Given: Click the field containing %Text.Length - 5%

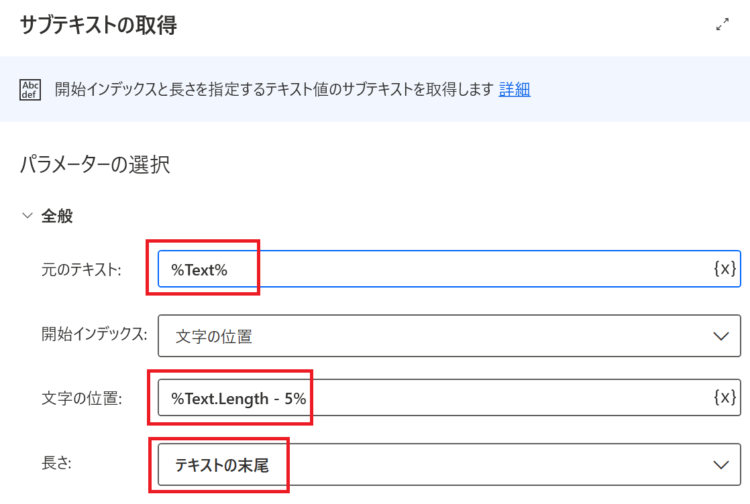Looking at the screenshot, I should pyautogui.click(x=449, y=398).
